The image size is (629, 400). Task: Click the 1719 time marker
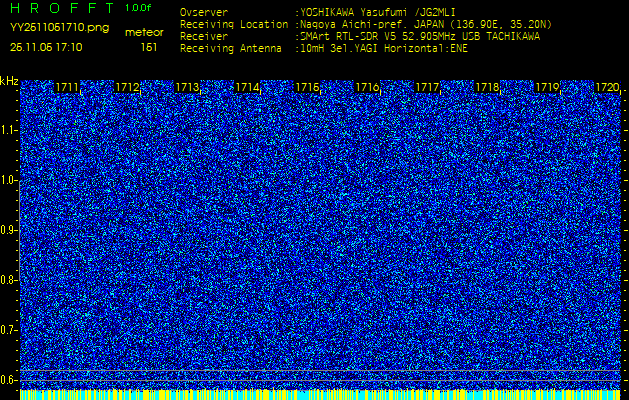(547, 88)
